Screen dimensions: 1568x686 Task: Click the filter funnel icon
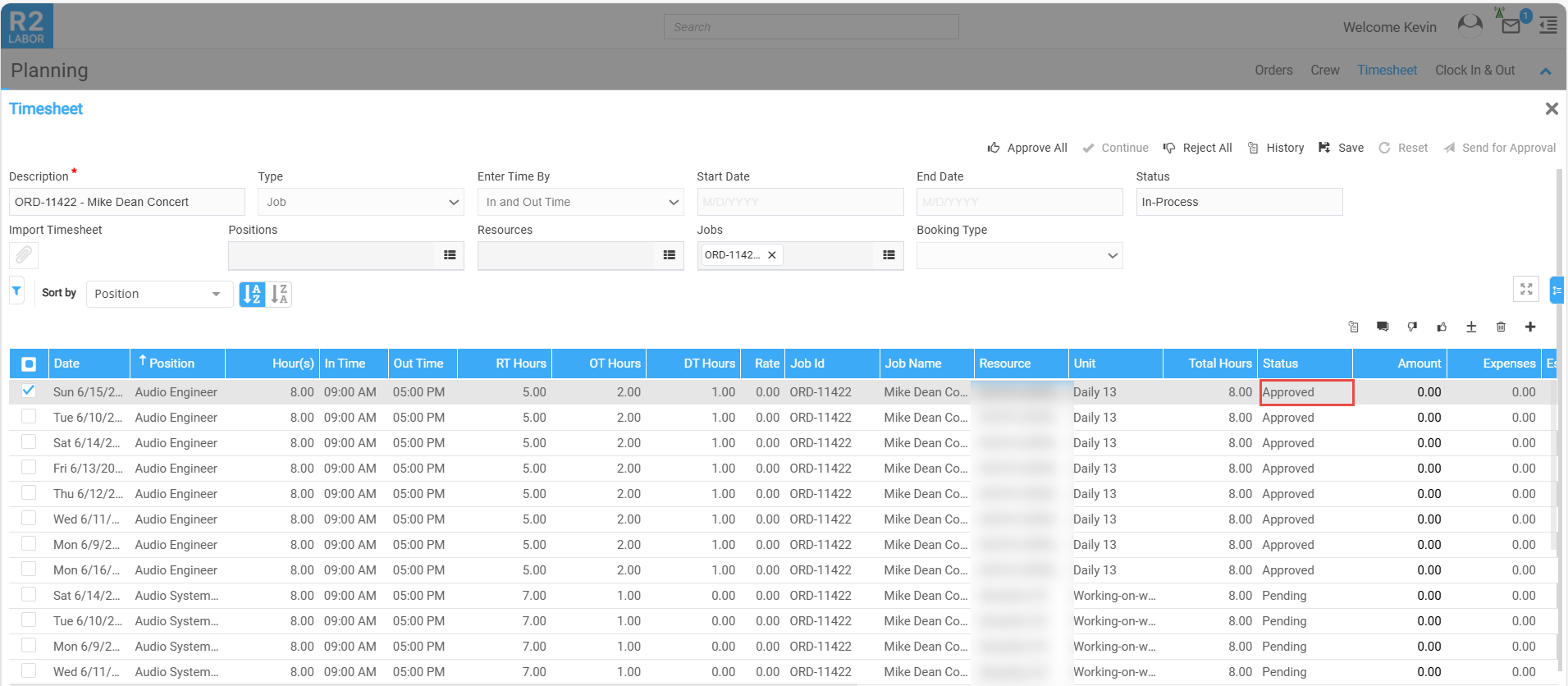(16, 291)
